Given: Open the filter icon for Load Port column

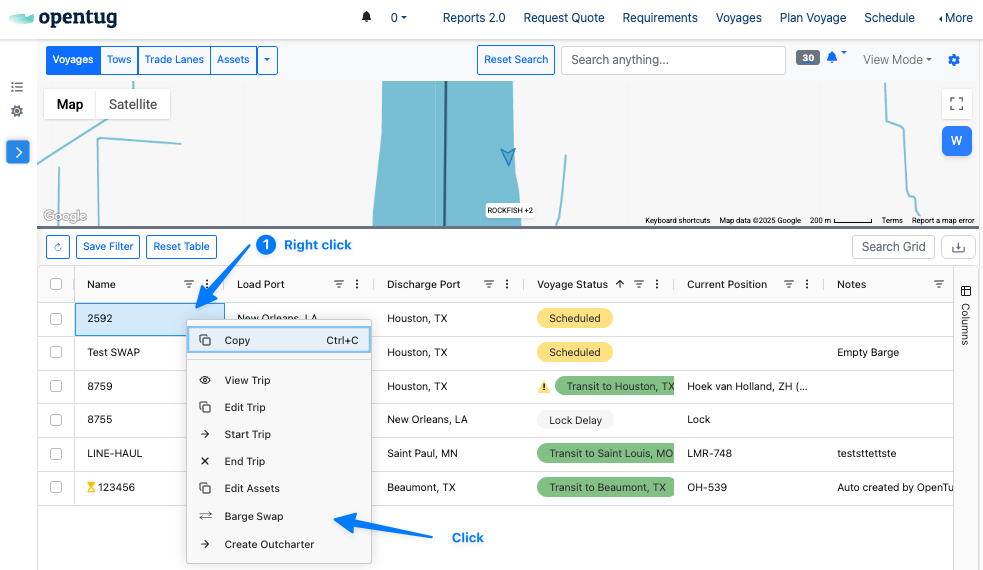Looking at the screenshot, I should 339,284.
